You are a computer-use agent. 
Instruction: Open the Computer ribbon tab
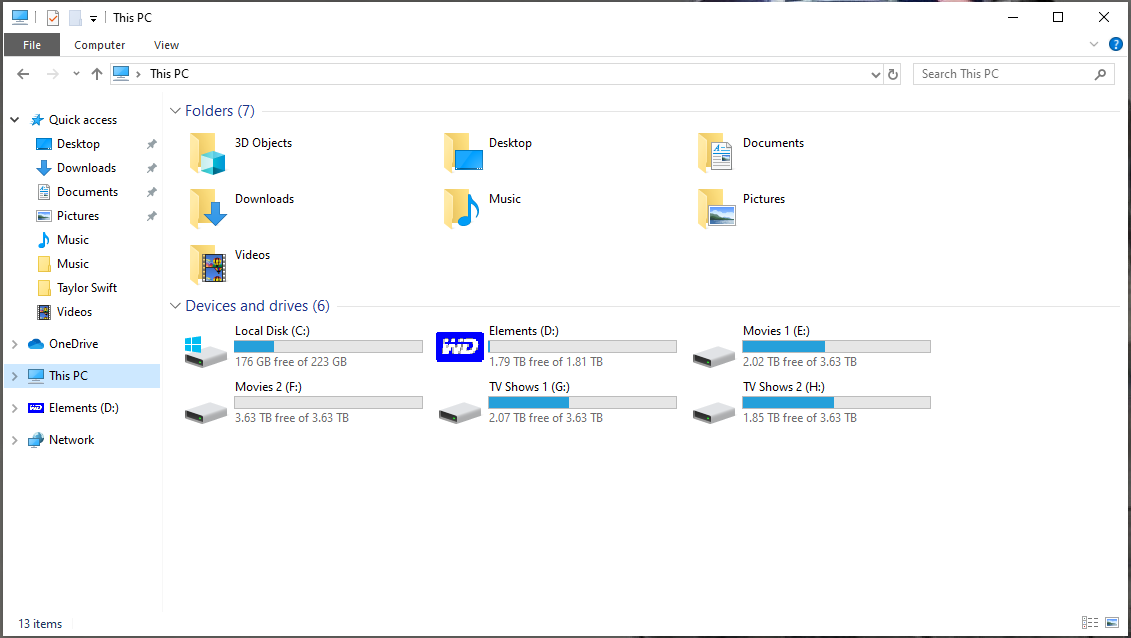click(100, 45)
